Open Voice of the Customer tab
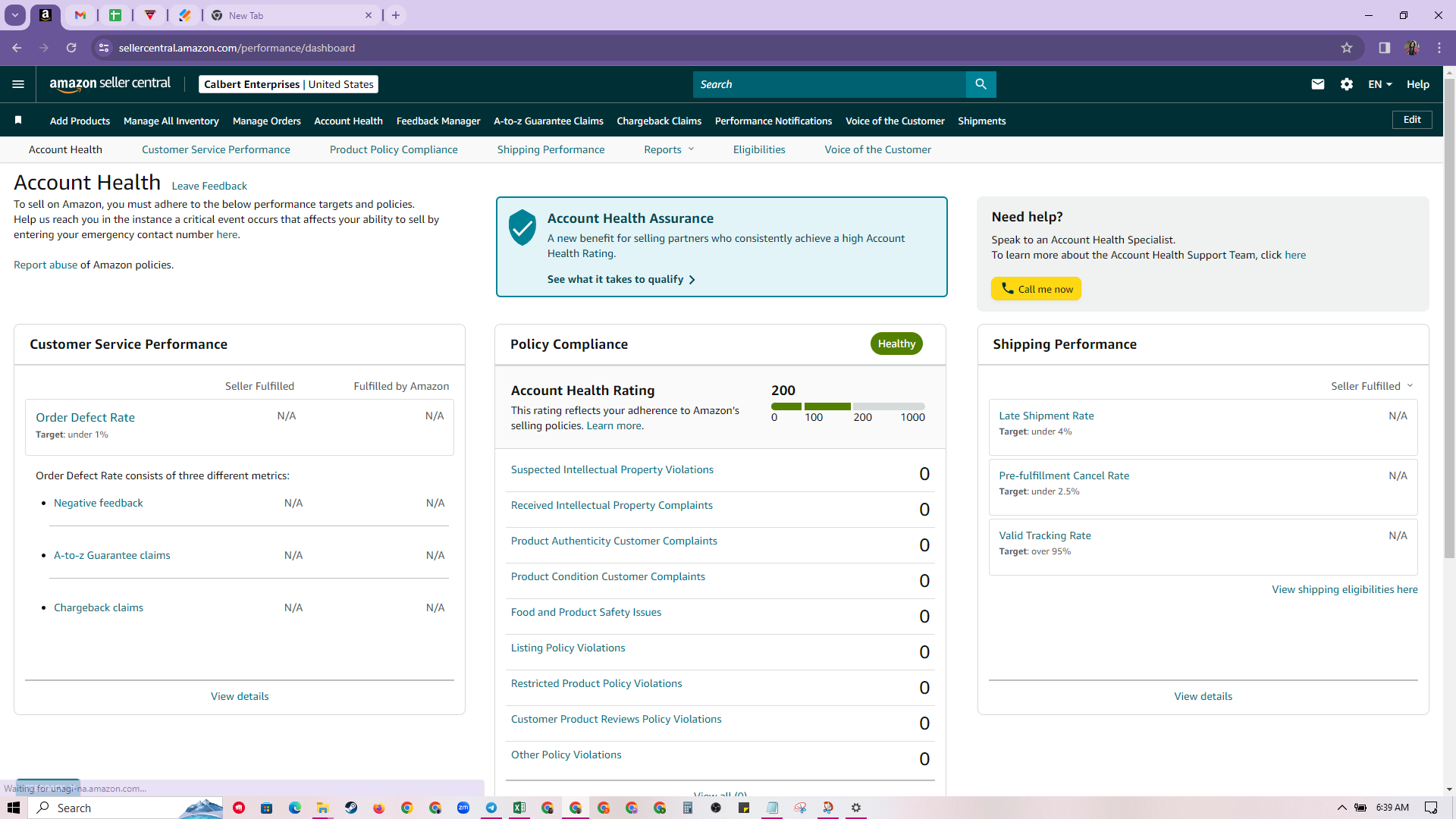Viewport: 1456px width, 819px height. (x=878, y=149)
